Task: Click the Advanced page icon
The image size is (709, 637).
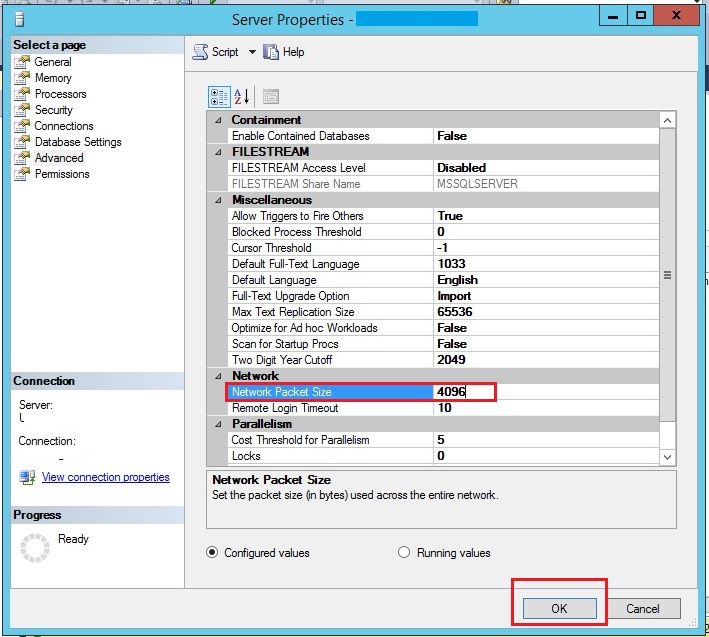Action: coord(22,158)
